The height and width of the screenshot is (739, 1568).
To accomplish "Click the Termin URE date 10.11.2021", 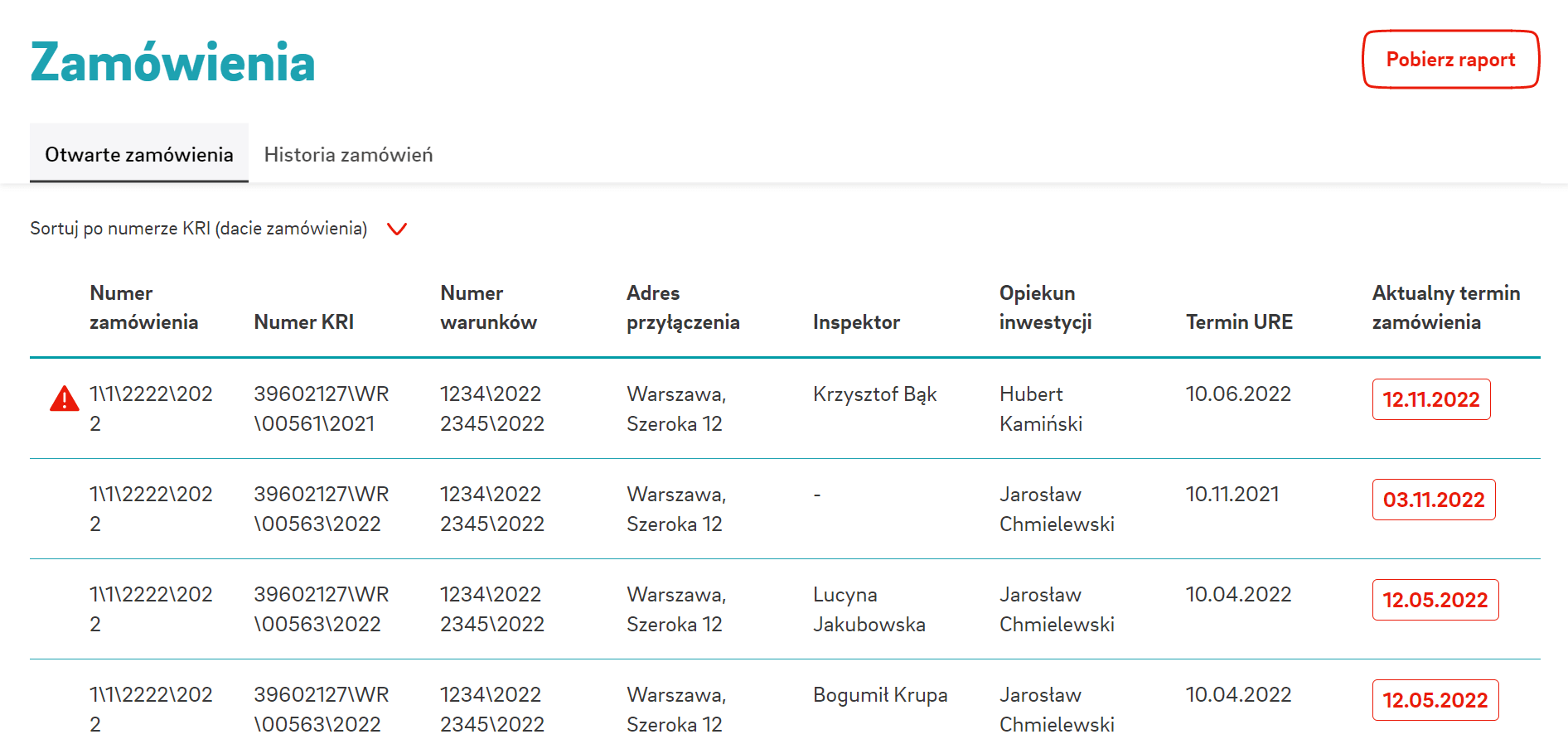I will pos(1232,495).
